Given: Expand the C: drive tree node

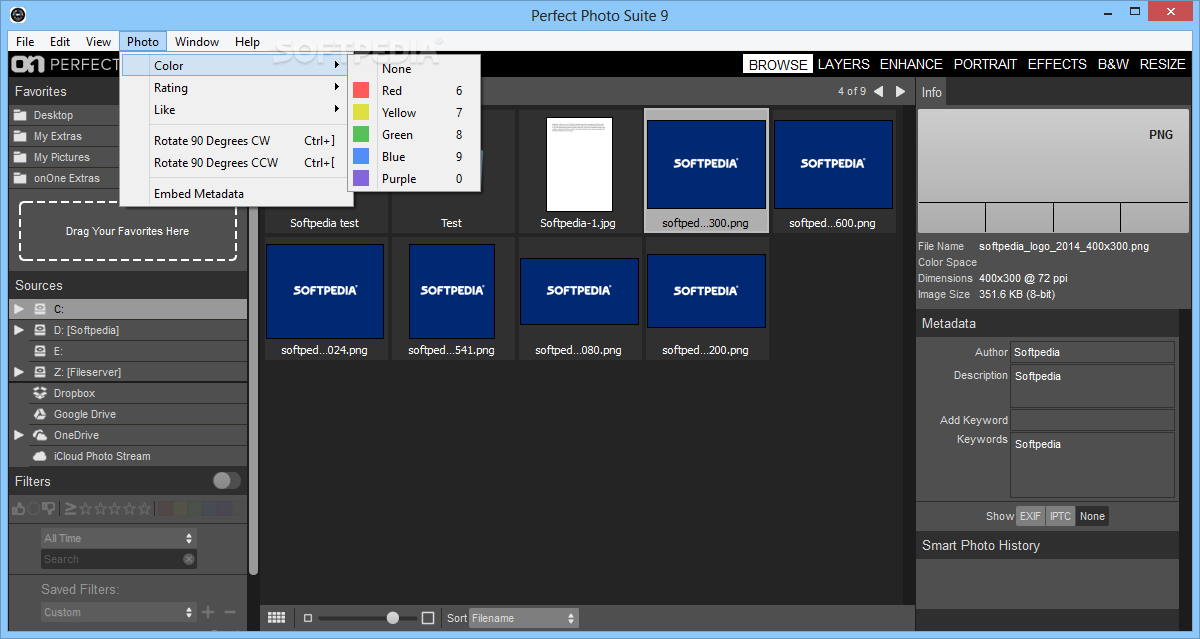Looking at the screenshot, I should point(19,309).
